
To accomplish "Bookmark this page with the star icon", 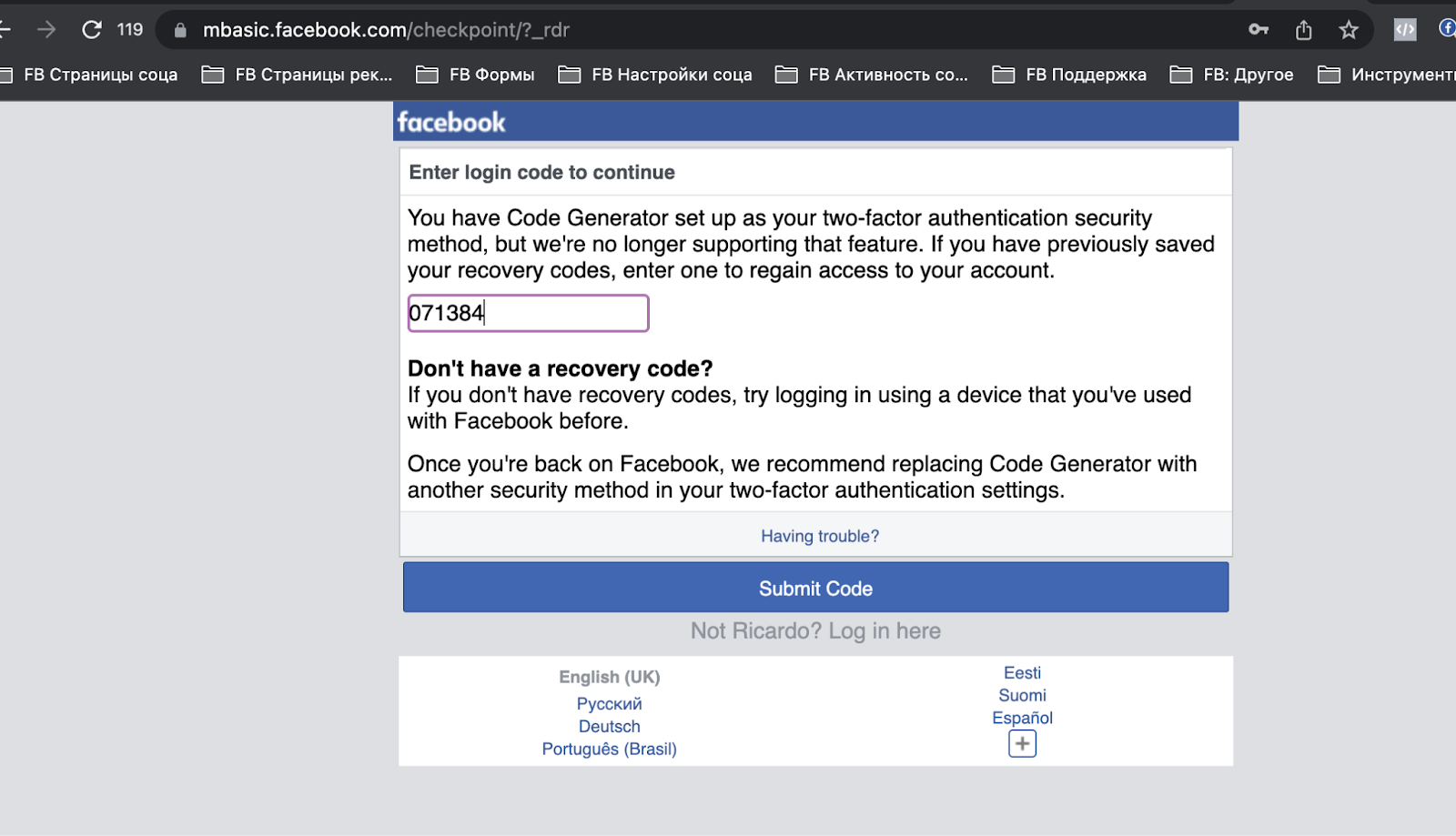I will coord(1349,30).
